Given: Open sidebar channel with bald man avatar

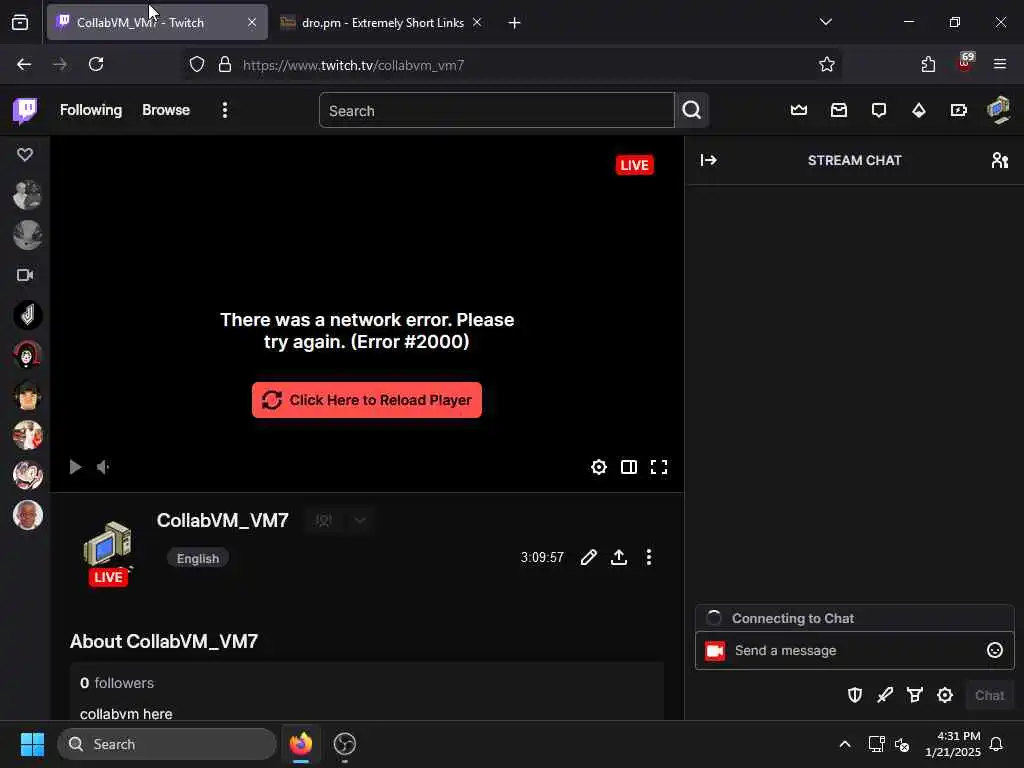Looking at the screenshot, I should point(27,515).
